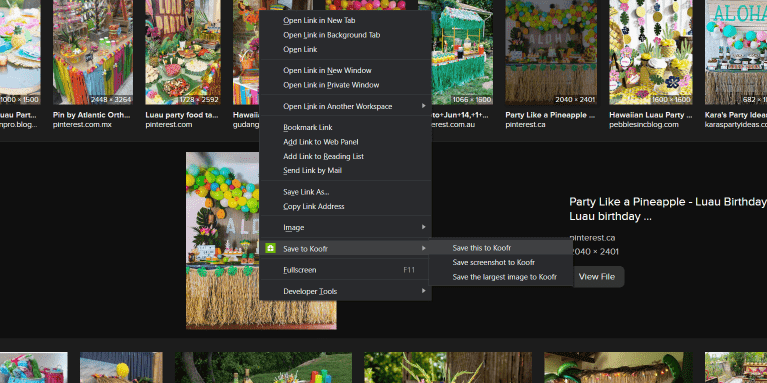Click the Party Like a Pineapple detail heading

tap(668, 209)
